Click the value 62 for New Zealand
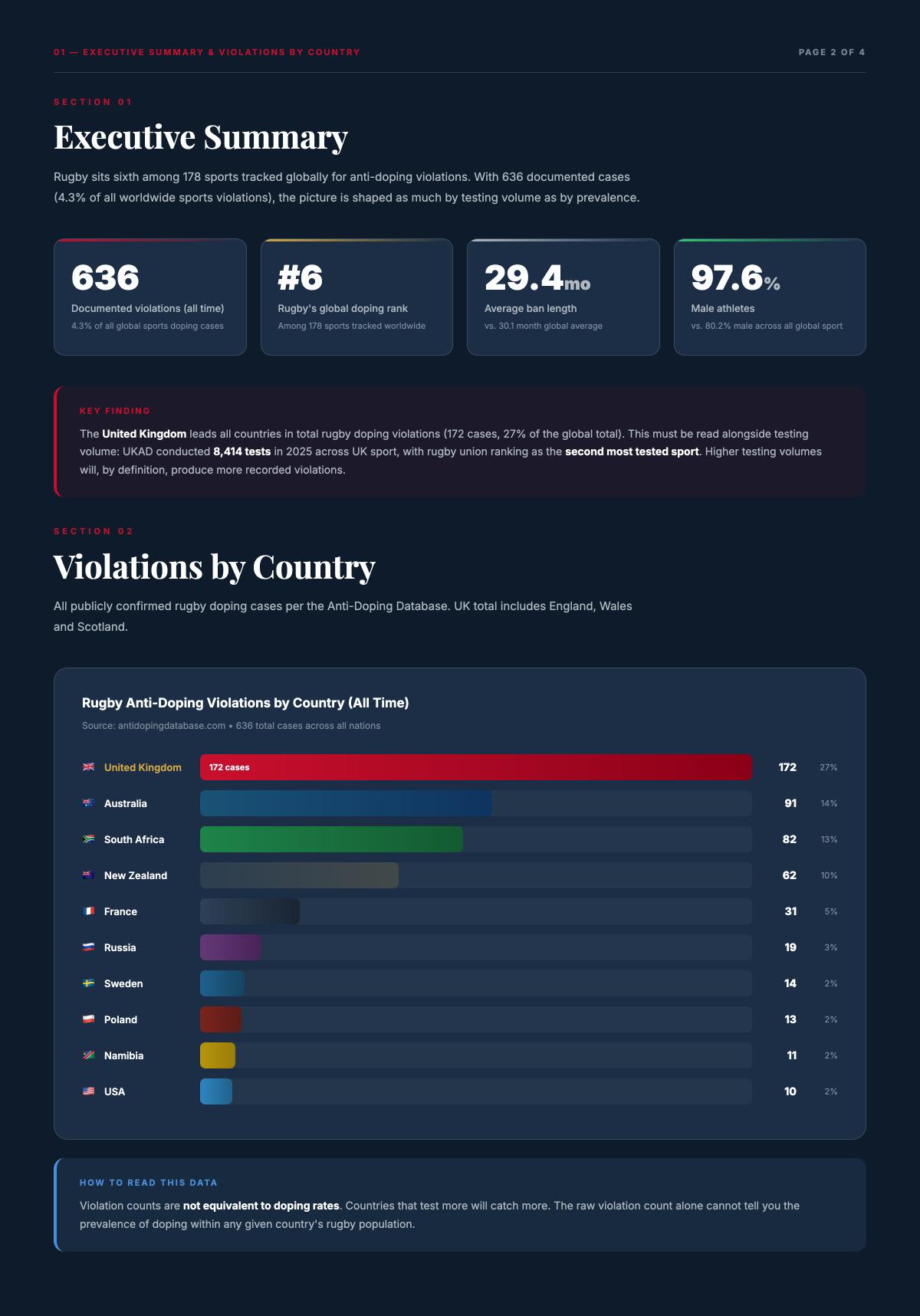 pyautogui.click(x=790, y=875)
